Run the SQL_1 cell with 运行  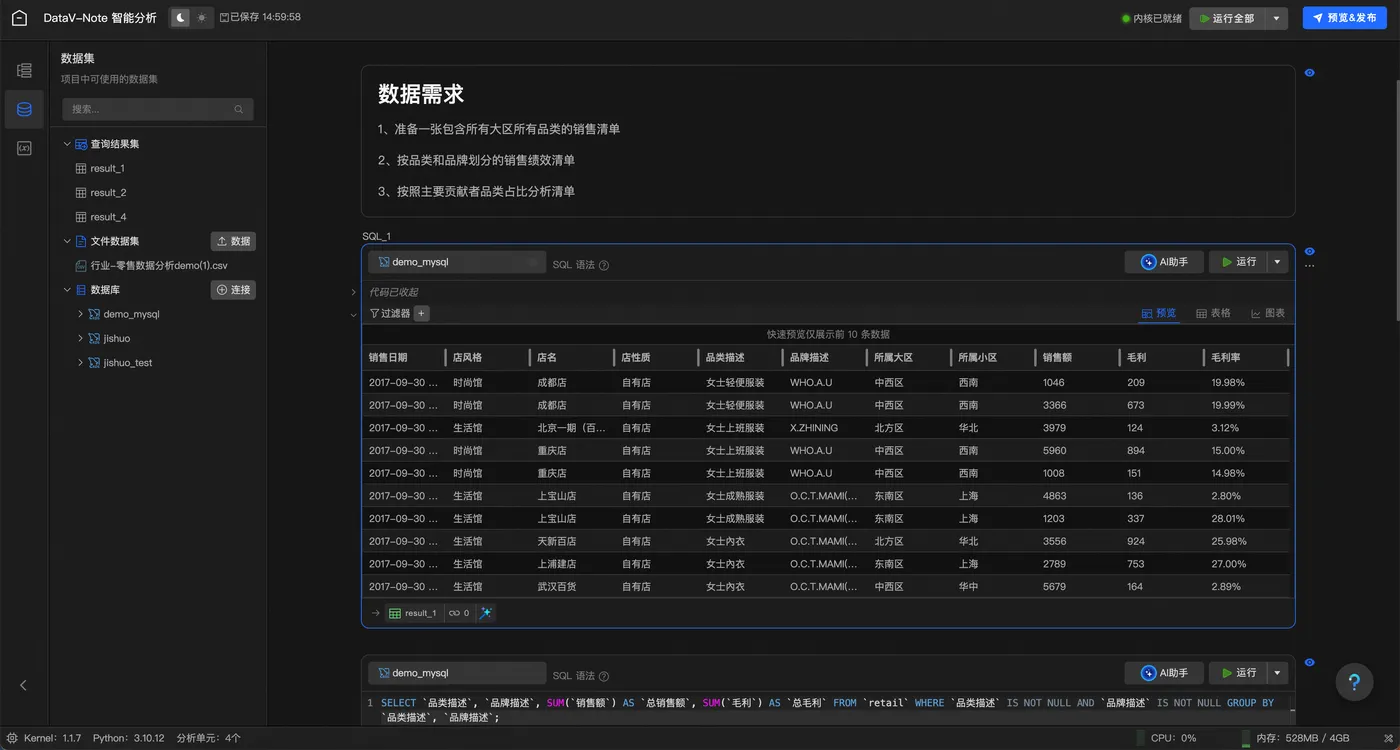[1237, 262]
